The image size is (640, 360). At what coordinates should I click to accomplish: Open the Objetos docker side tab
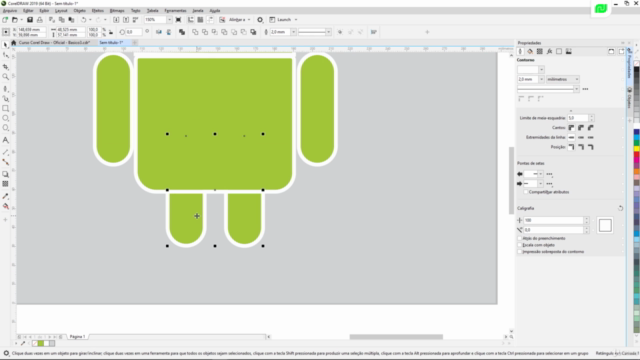coord(630,98)
